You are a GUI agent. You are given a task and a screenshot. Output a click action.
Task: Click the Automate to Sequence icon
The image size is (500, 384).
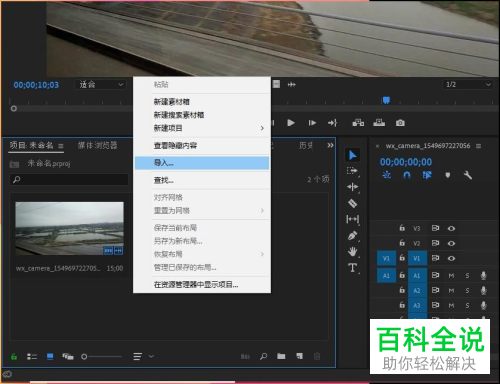(x=245, y=357)
